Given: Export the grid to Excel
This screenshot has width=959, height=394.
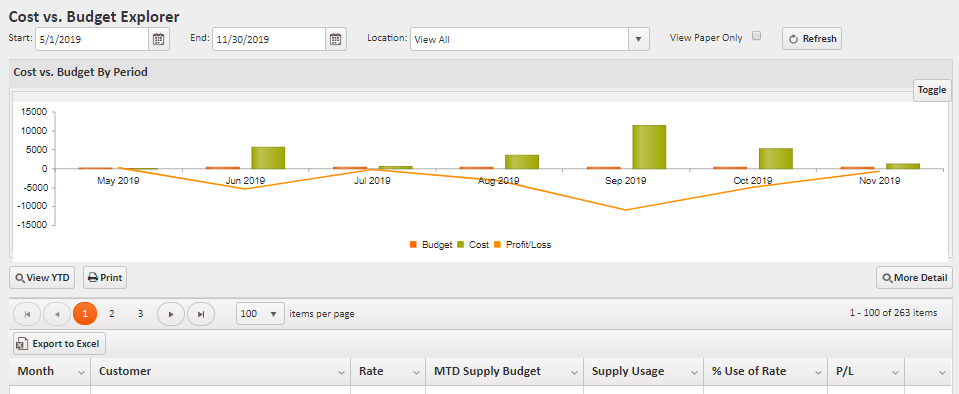Looking at the screenshot, I should [x=60, y=344].
